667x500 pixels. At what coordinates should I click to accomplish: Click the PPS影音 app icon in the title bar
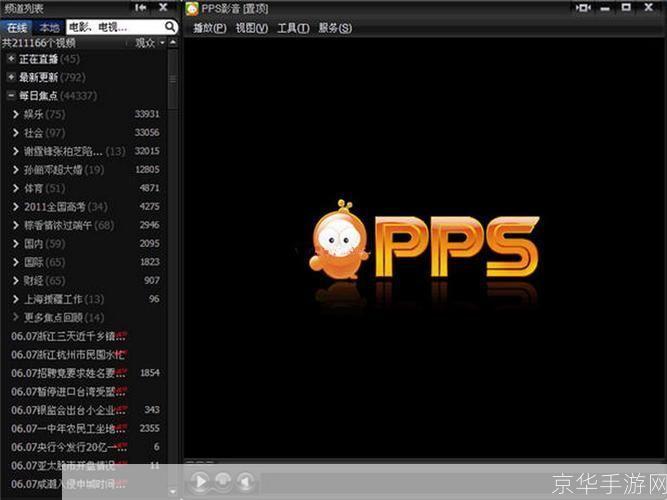[x=192, y=9]
